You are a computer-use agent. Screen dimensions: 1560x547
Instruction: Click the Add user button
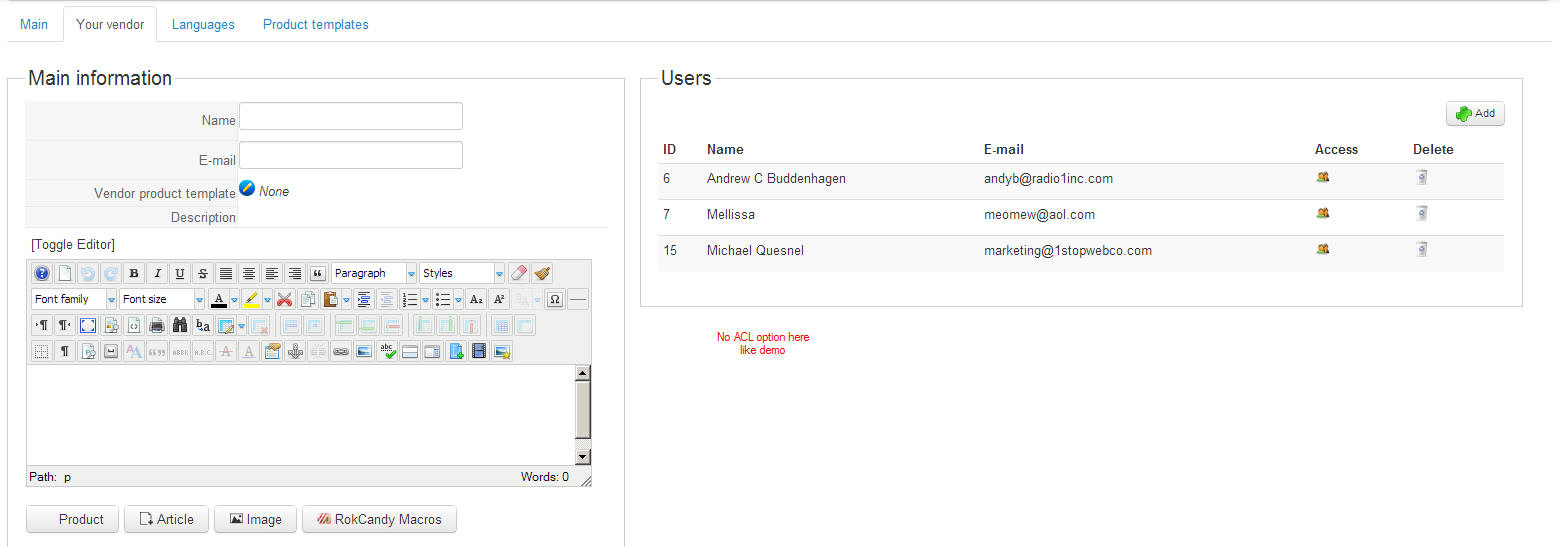pyautogui.click(x=1475, y=113)
